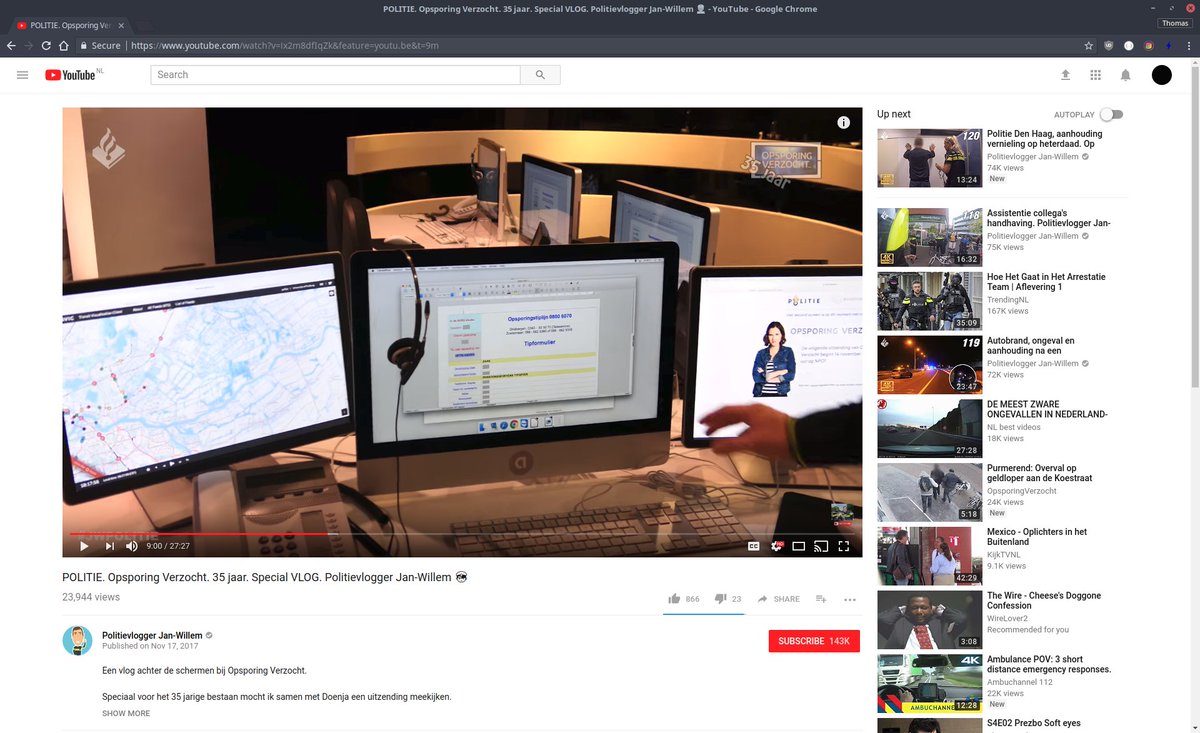This screenshot has width=1200, height=733.
Task: Open Assistentie collega's handhaving video
Action: [x=1048, y=218]
